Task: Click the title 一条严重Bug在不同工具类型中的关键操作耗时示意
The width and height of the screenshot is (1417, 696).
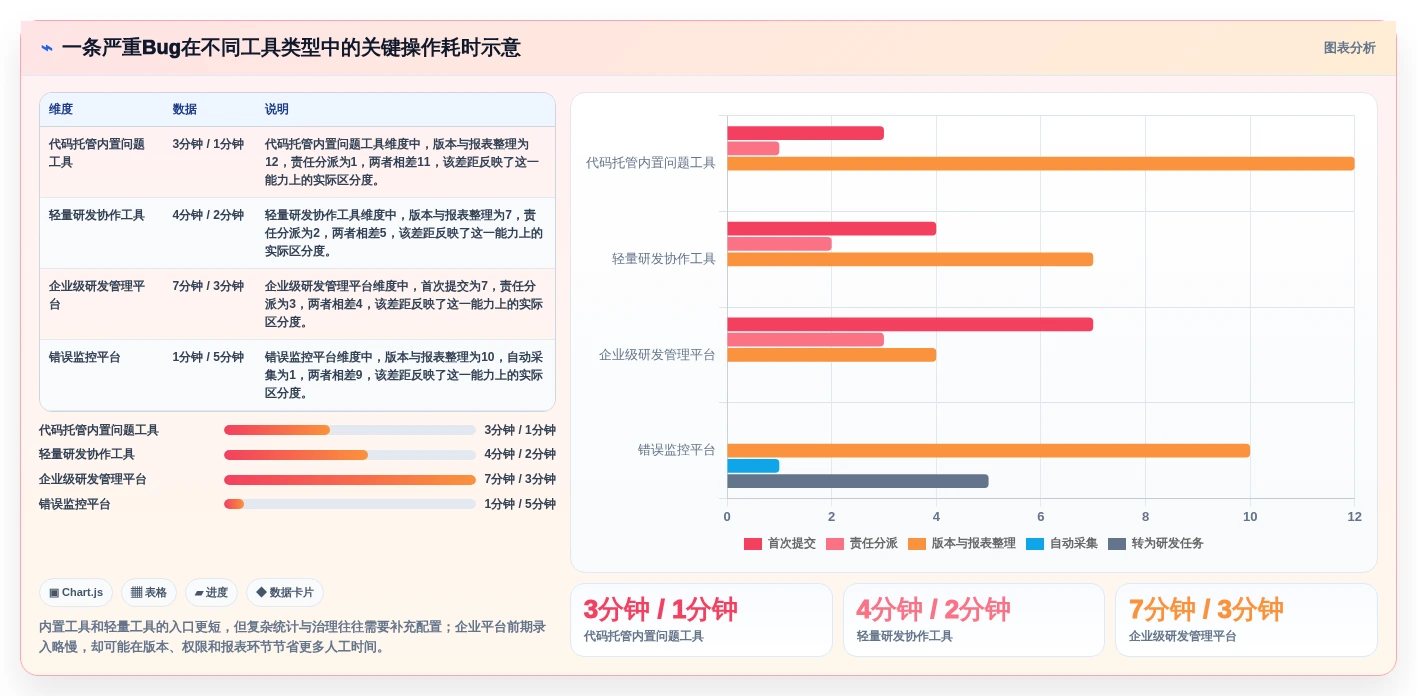Action: [x=291, y=48]
